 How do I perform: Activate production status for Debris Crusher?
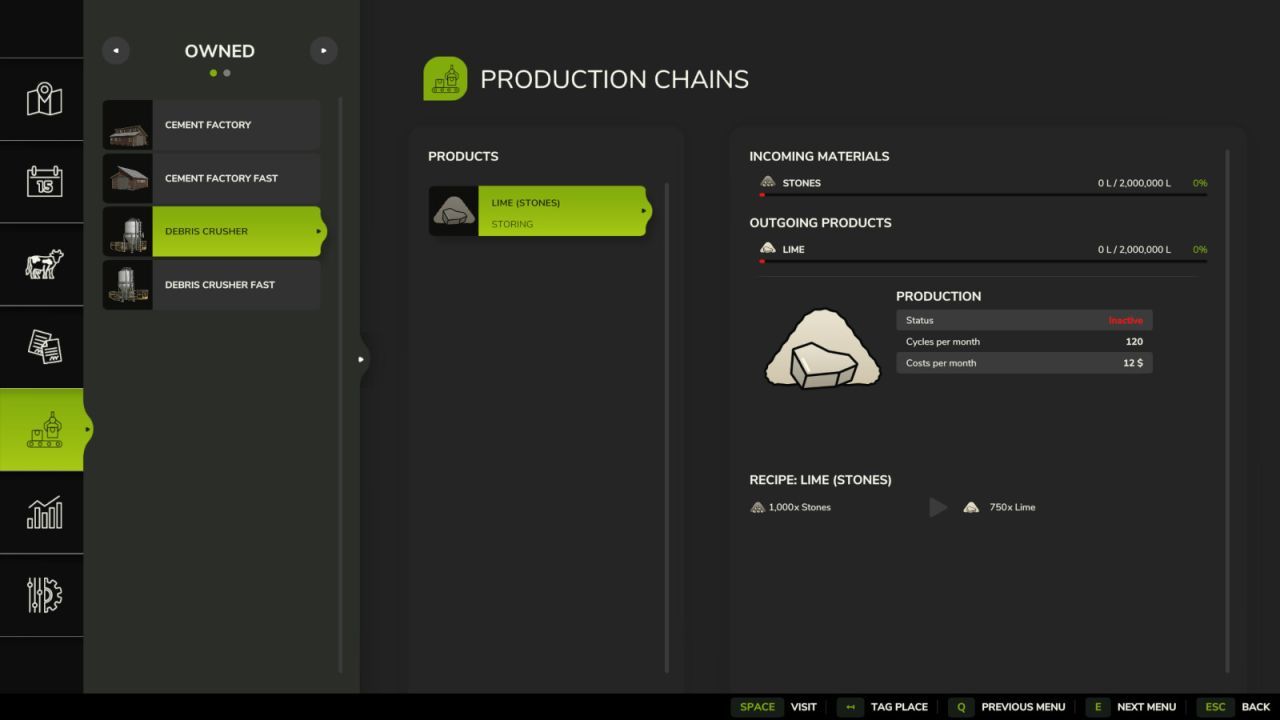pos(1024,320)
